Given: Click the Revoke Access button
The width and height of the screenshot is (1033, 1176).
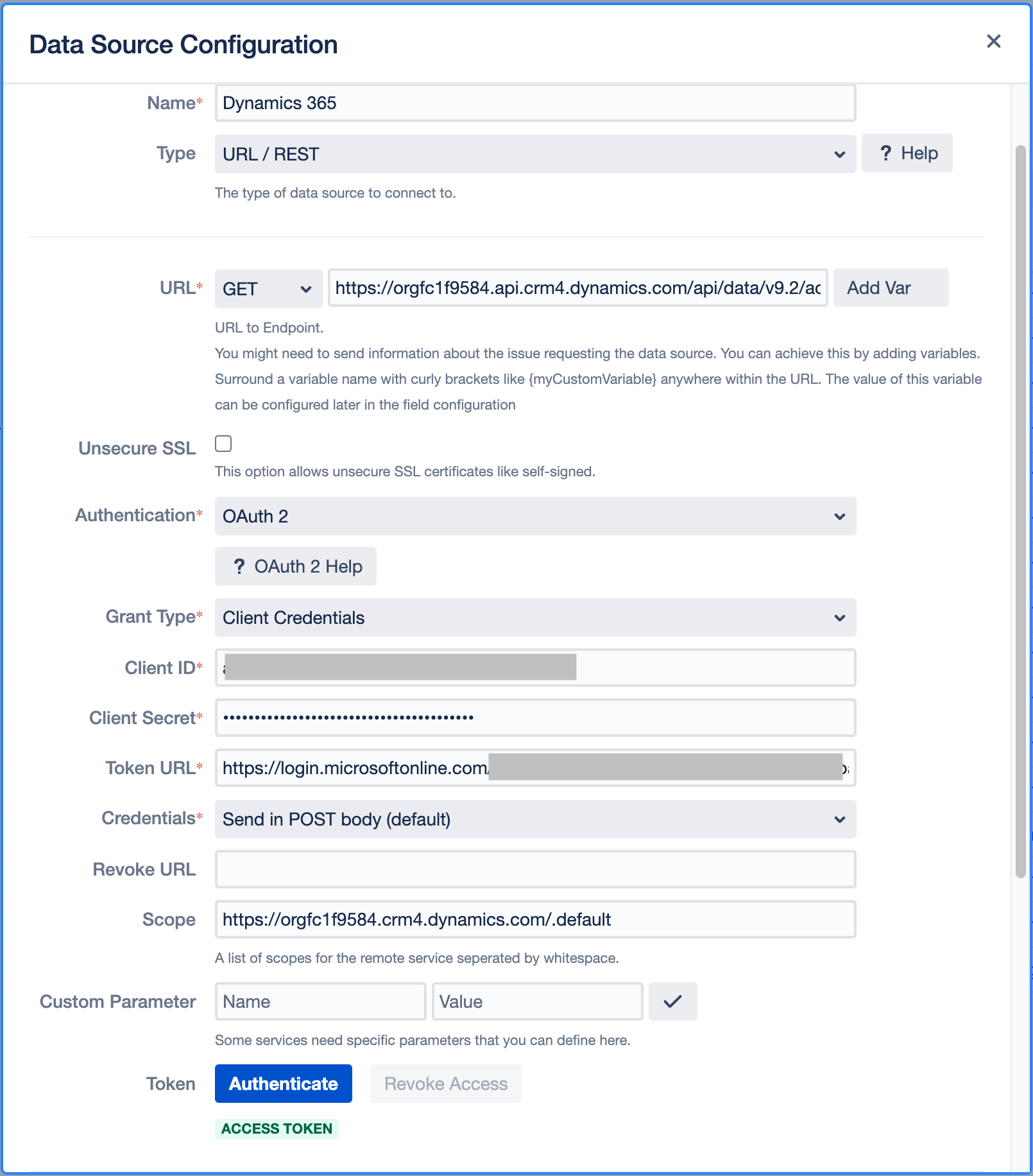Looking at the screenshot, I should tap(446, 1084).
